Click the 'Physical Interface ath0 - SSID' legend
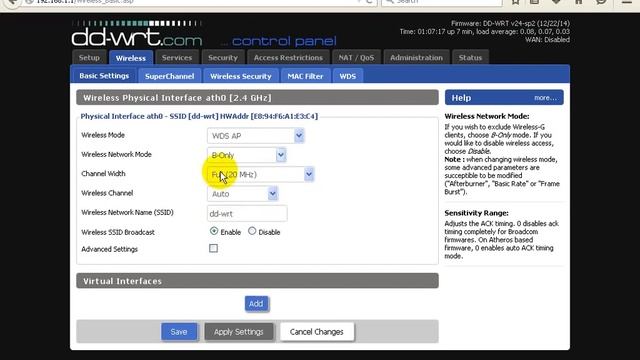 (199, 116)
